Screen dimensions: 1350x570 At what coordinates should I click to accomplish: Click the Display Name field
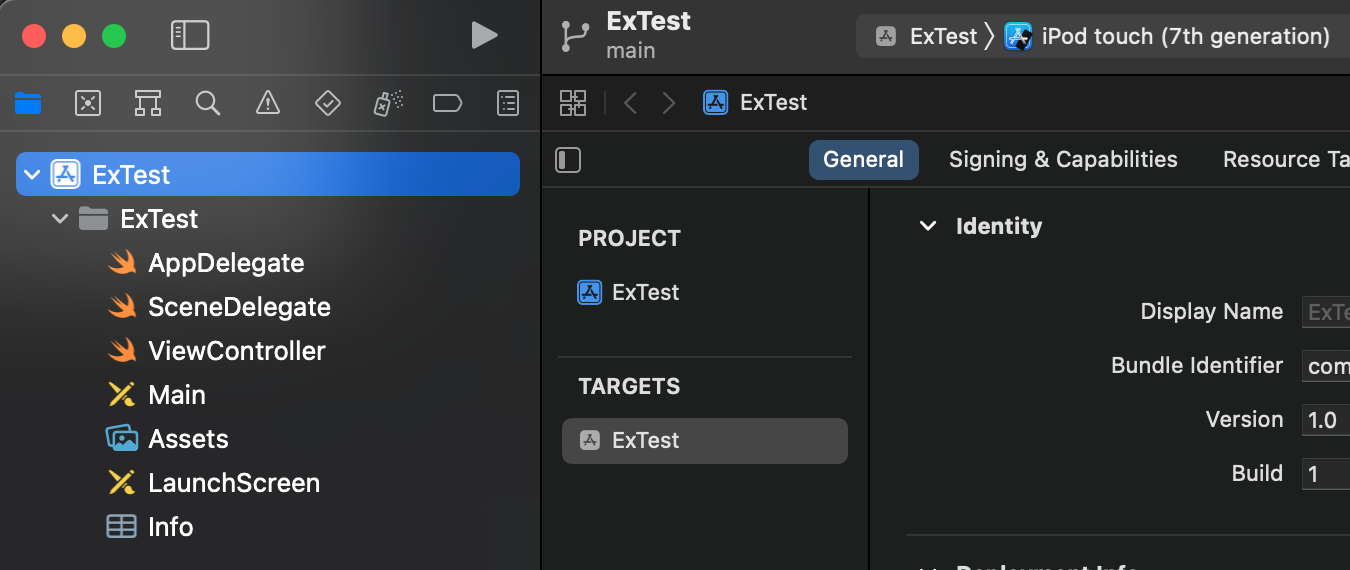click(1326, 312)
